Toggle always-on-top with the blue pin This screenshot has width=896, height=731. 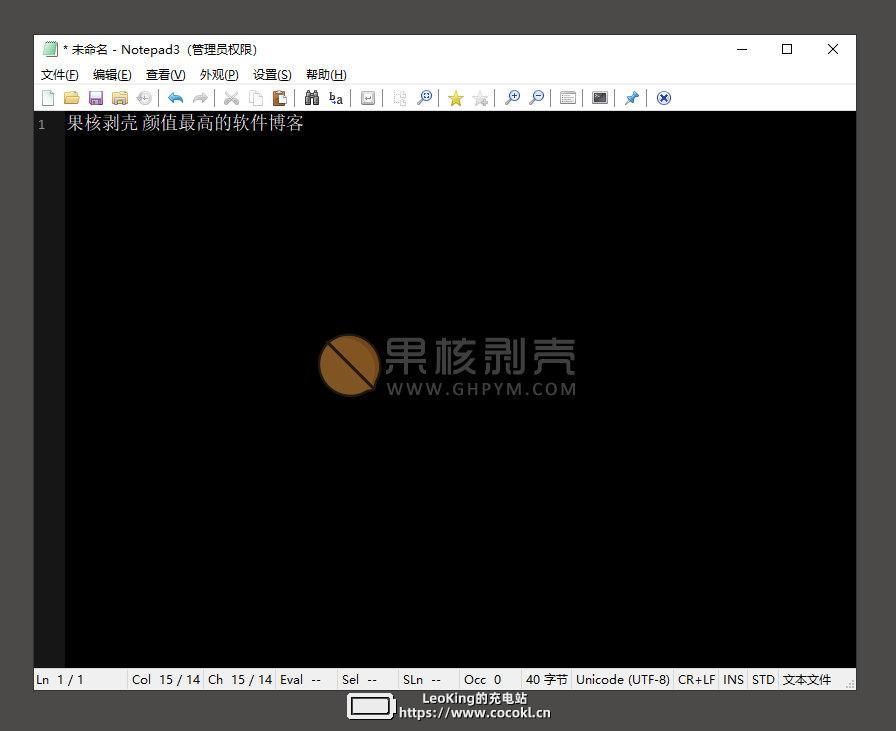(x=631, y=98)
